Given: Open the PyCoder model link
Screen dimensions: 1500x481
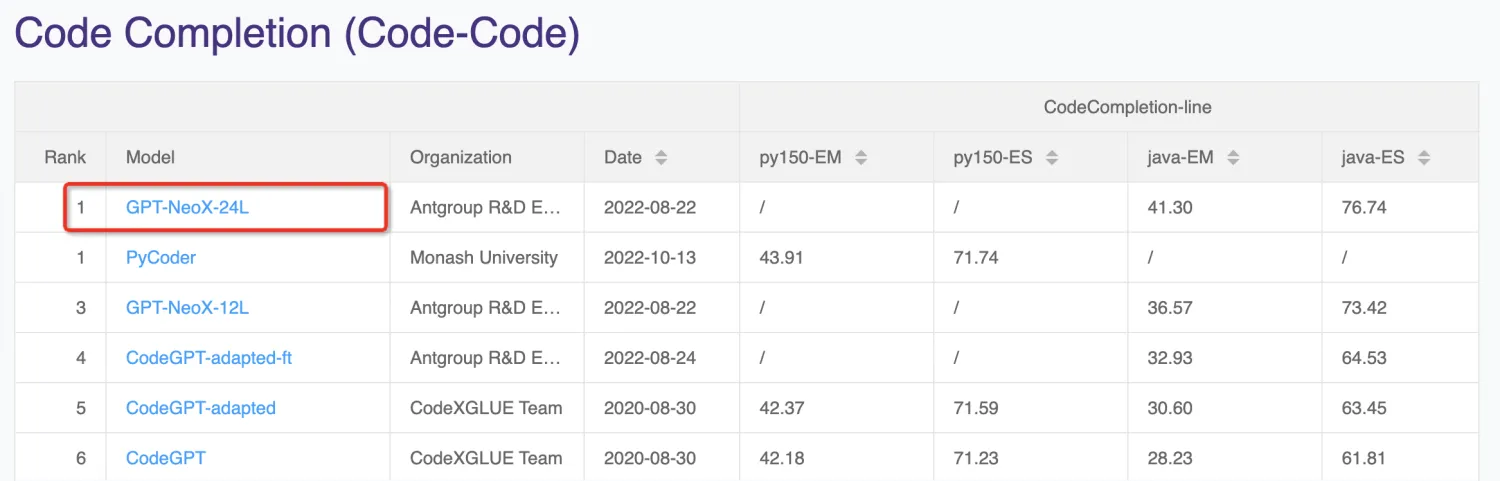Looking at the screenshot, I should coord(161,258).
